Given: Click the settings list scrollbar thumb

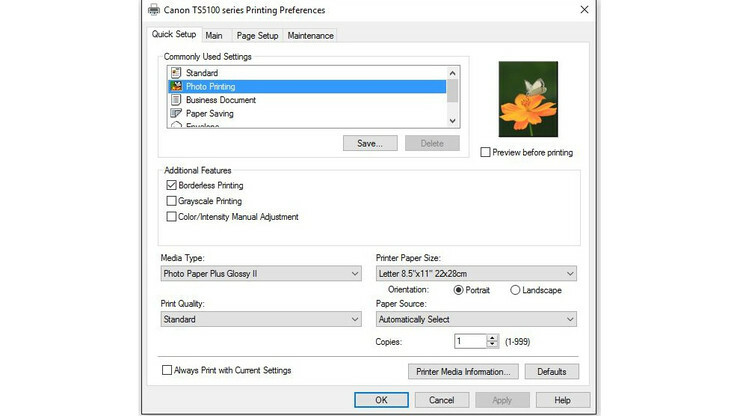Looking at the screenshot, I should pos(453,91).
